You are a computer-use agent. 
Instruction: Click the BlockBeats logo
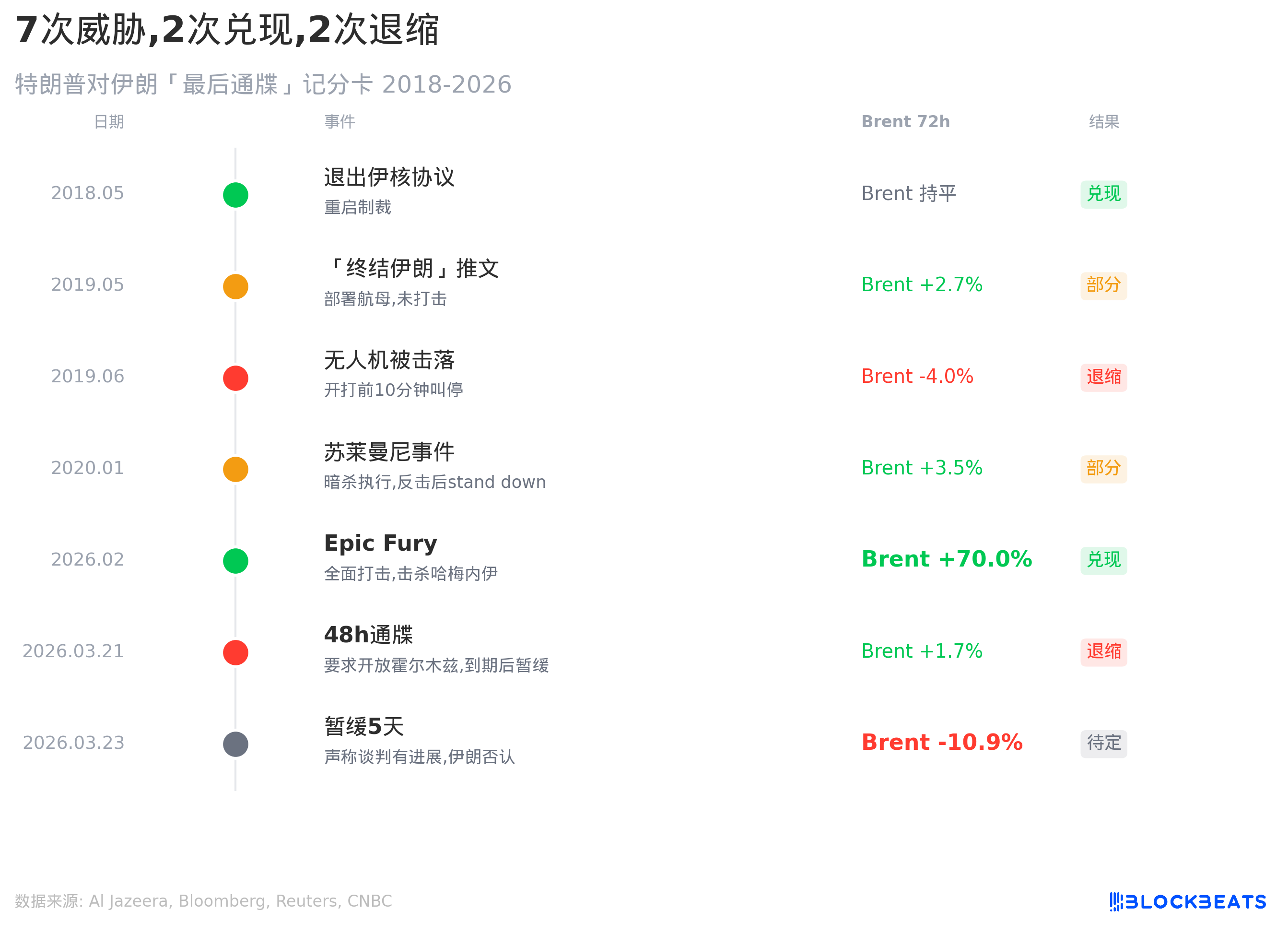[1187, 901]
